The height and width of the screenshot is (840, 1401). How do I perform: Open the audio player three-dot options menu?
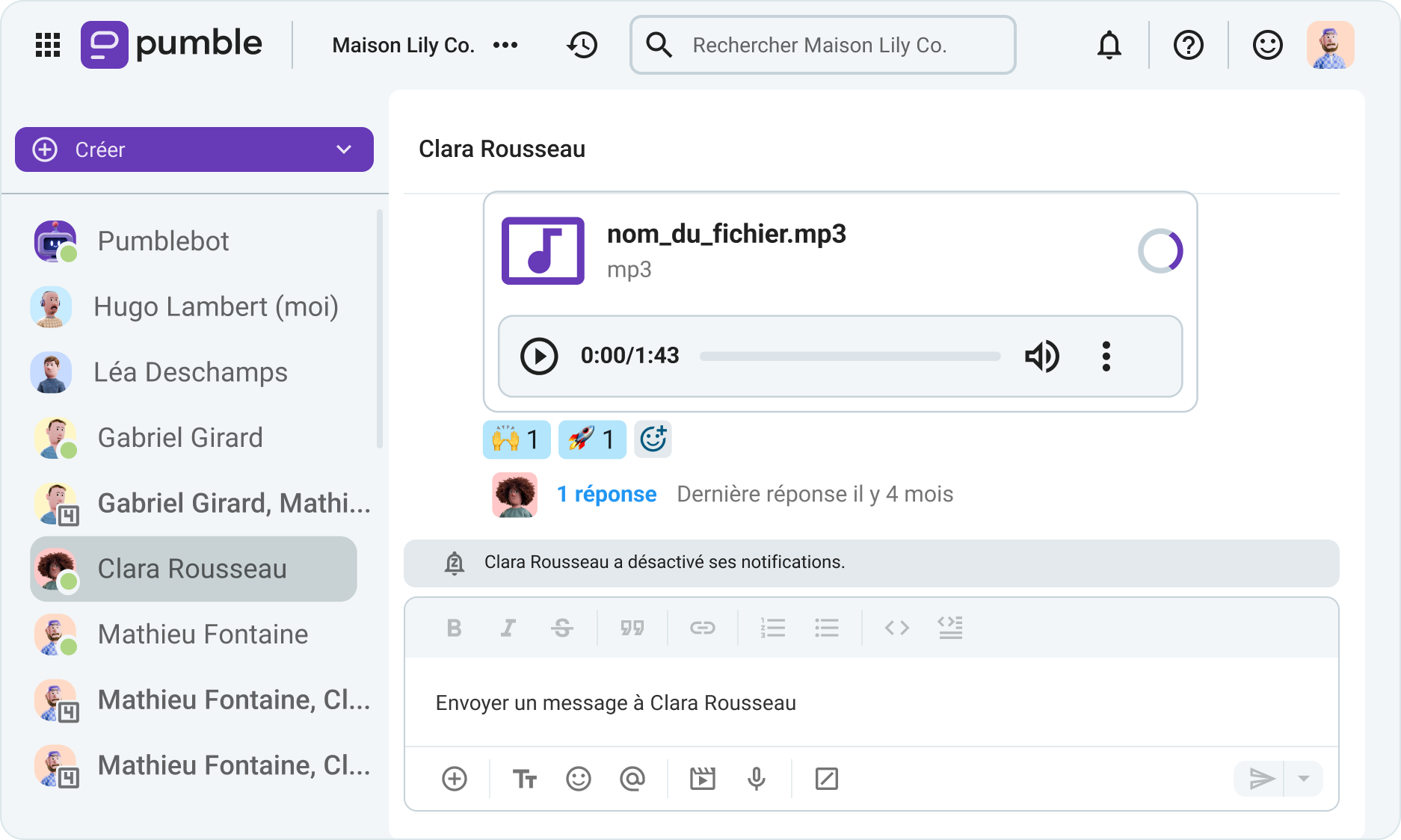pos(1106,356)
